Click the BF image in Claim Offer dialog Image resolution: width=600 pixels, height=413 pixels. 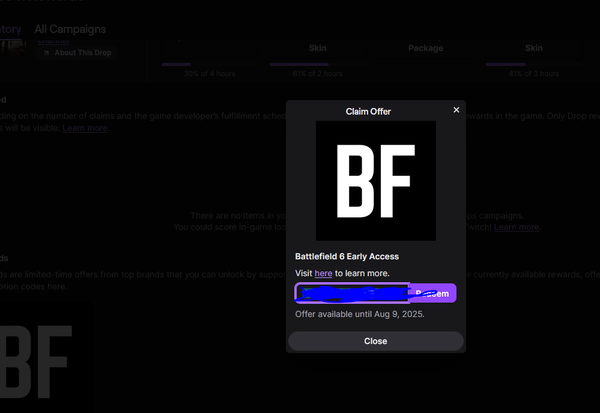(376, 181)
